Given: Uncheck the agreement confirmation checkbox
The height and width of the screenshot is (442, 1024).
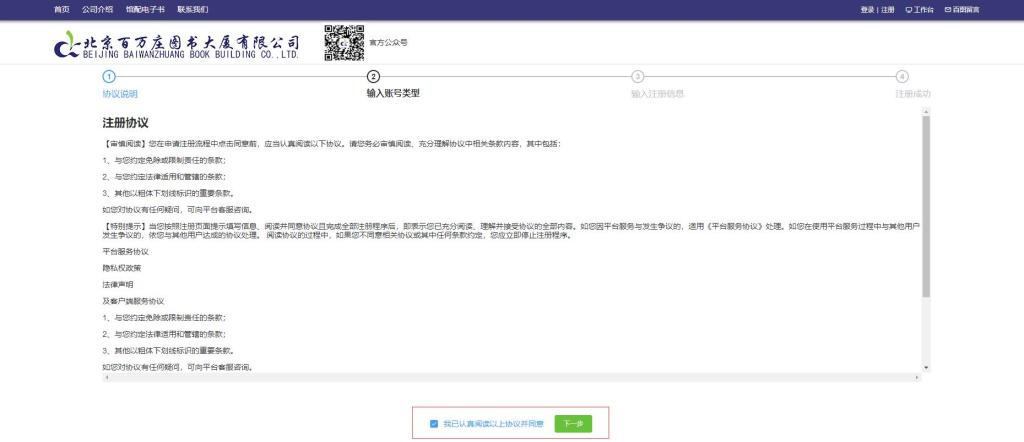Looking at the screenshot, I should [434, 424].
